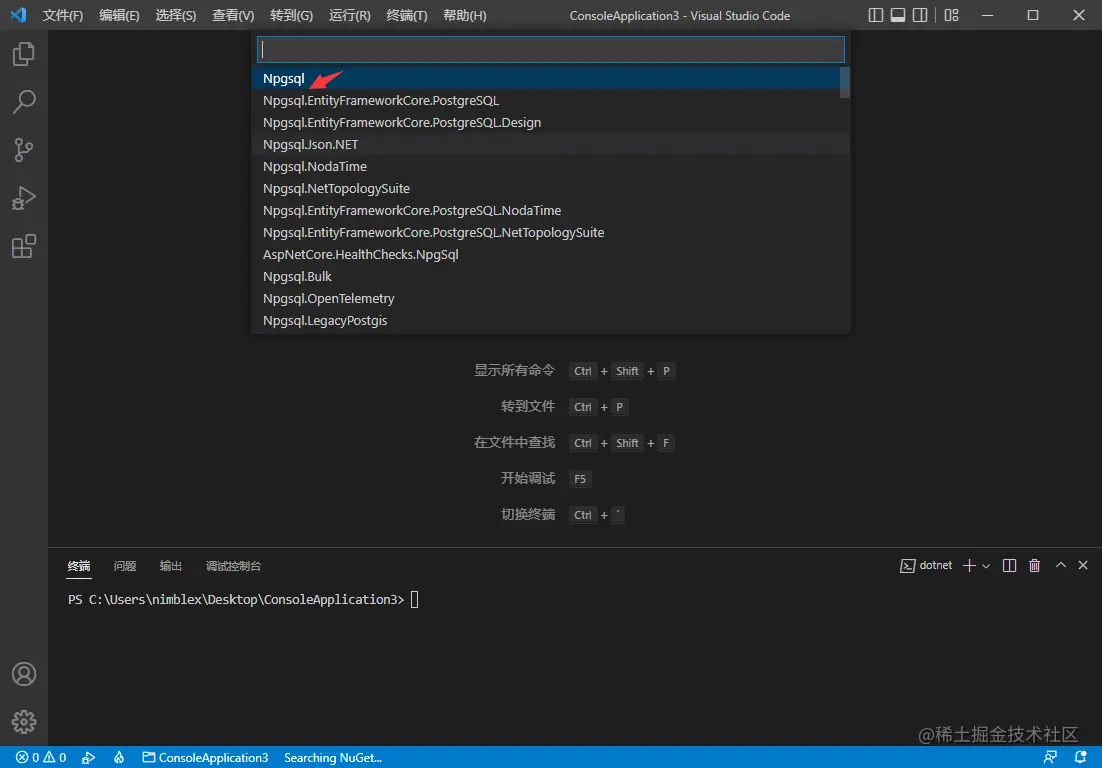Screen dimensions: 1102x768
Task: Select Npgsql.EntityFrameworkCore.PostgreSQL.NodaTime package
Action: 546,210
